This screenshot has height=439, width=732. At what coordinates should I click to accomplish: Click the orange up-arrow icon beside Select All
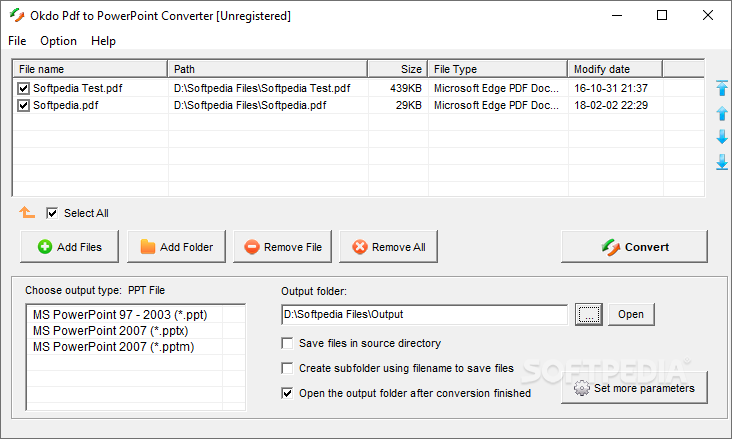pos(27,212)
